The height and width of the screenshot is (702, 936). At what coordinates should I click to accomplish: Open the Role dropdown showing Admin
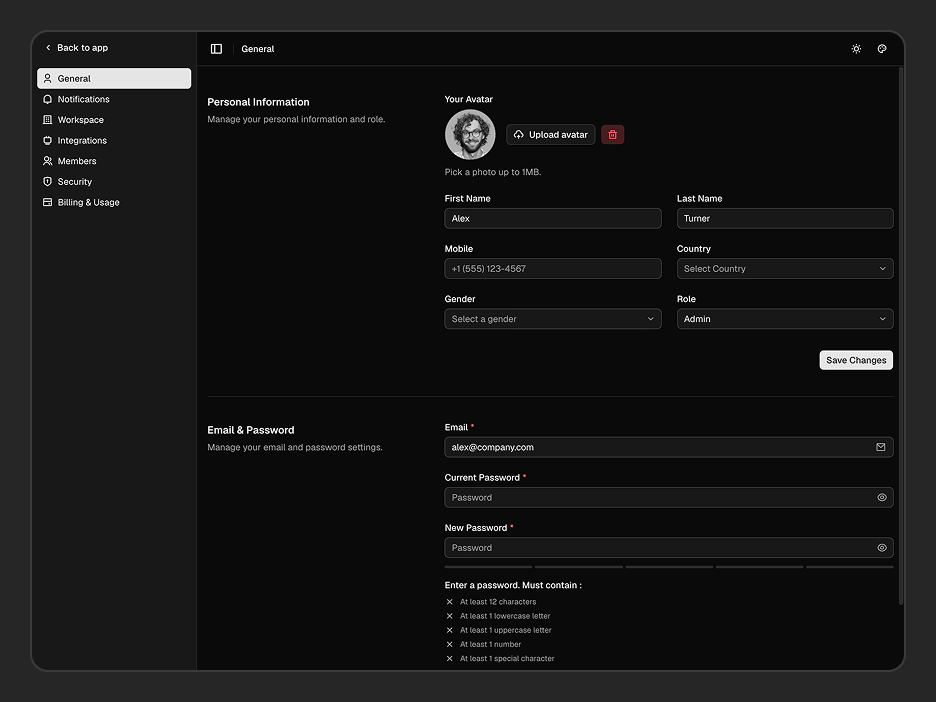tap(785, 319)
